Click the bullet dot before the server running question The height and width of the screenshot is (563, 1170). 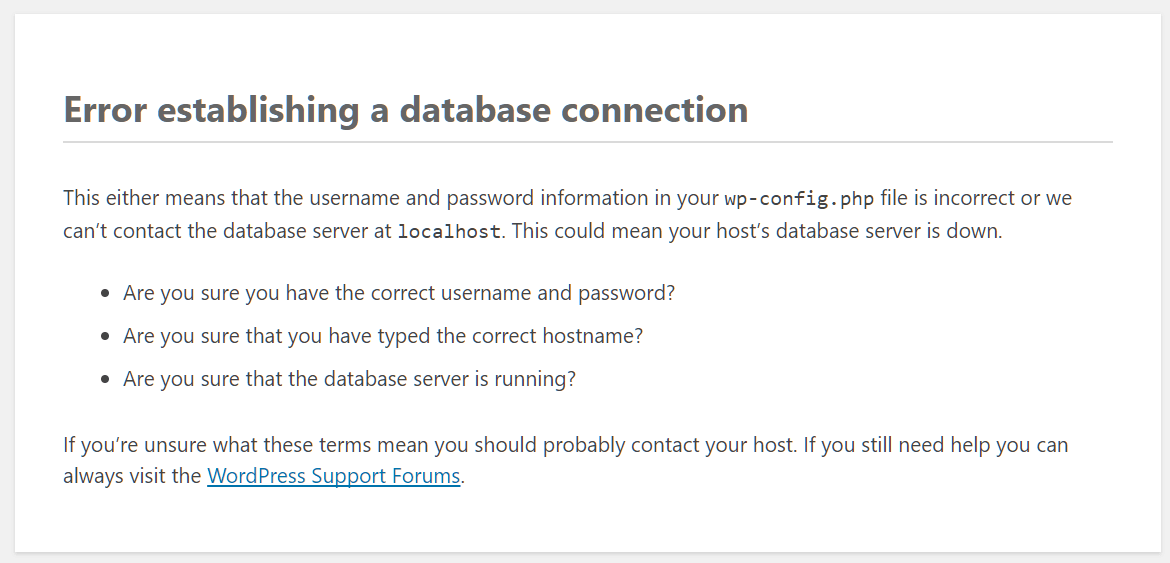(105, 380)
